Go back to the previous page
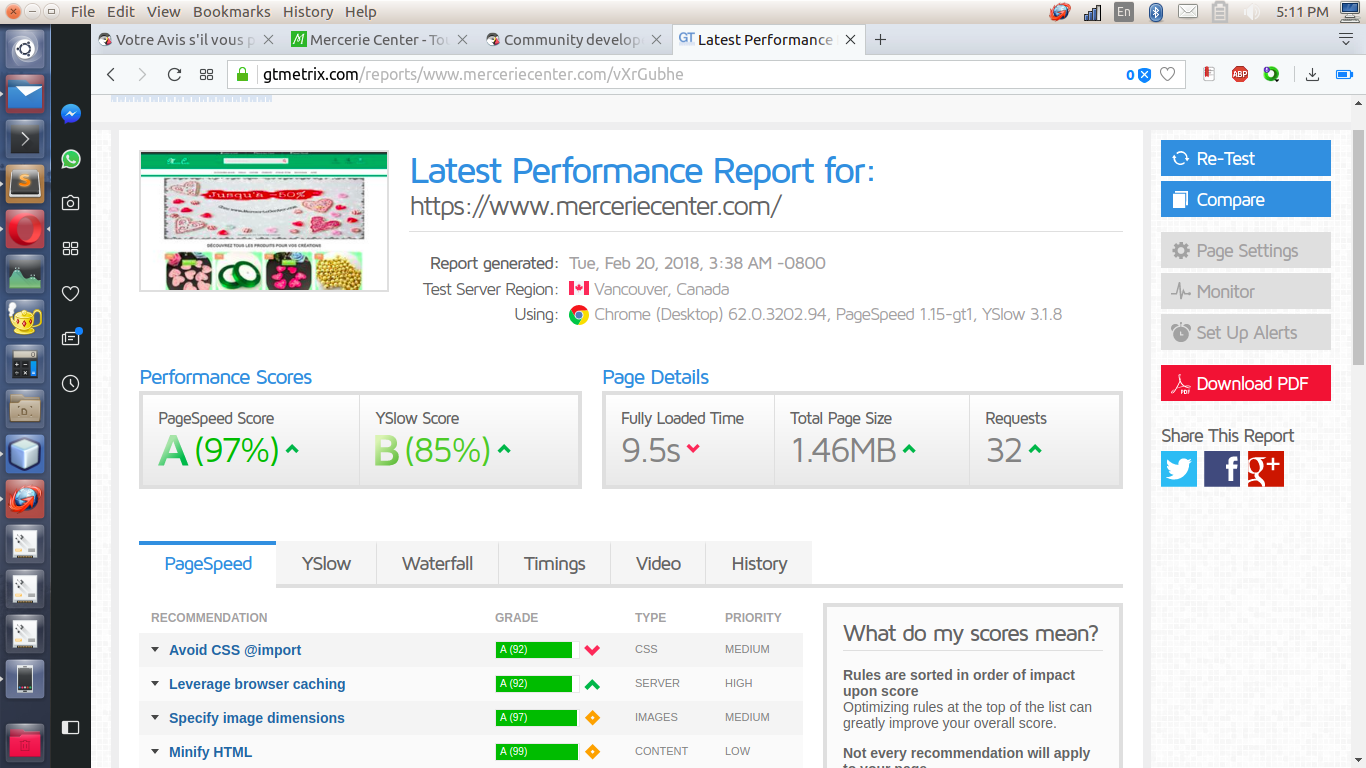1366x768 pixels. coord(111,74)
